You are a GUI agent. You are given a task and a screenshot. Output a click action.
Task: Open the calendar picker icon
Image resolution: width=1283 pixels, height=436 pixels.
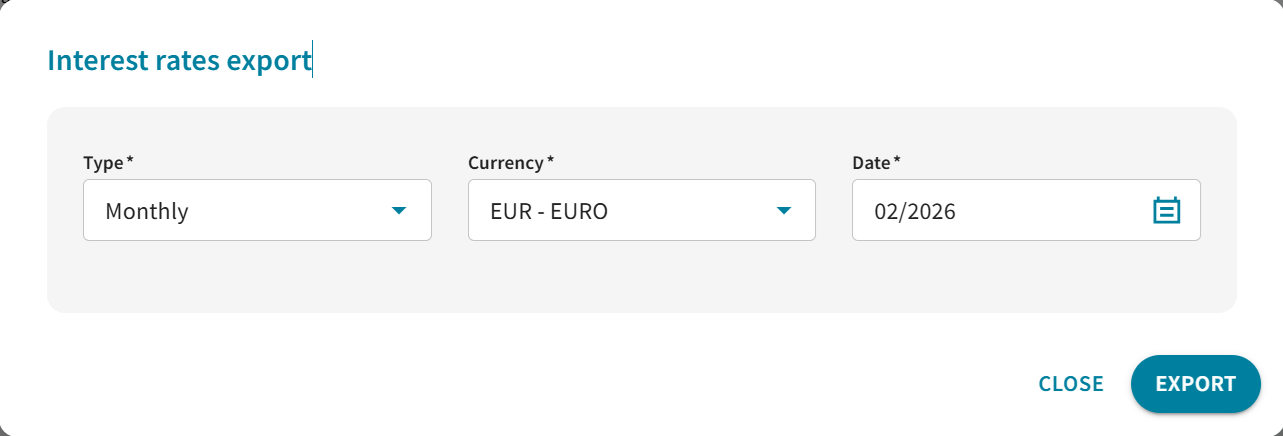click(1167, 211)
